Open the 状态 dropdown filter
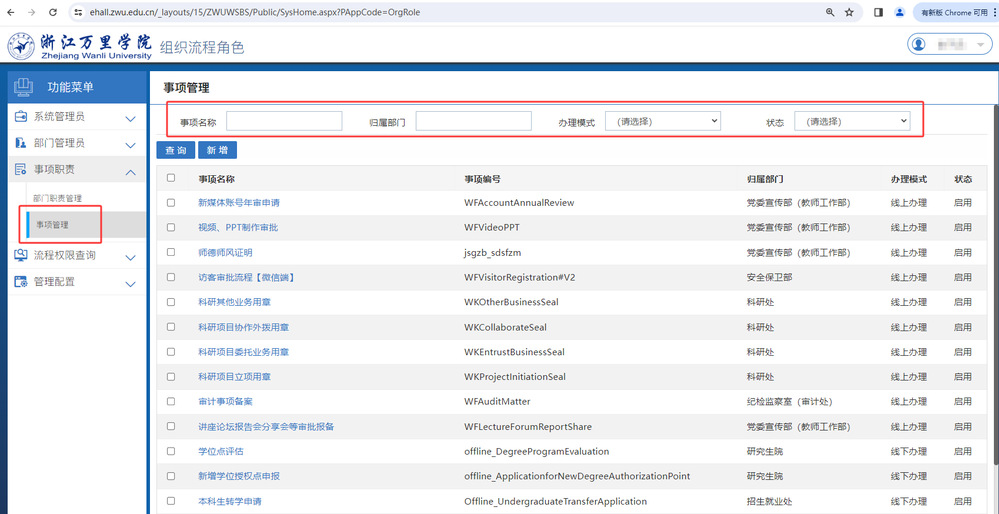This screenshot has height=514, width=999. point(851,121)
